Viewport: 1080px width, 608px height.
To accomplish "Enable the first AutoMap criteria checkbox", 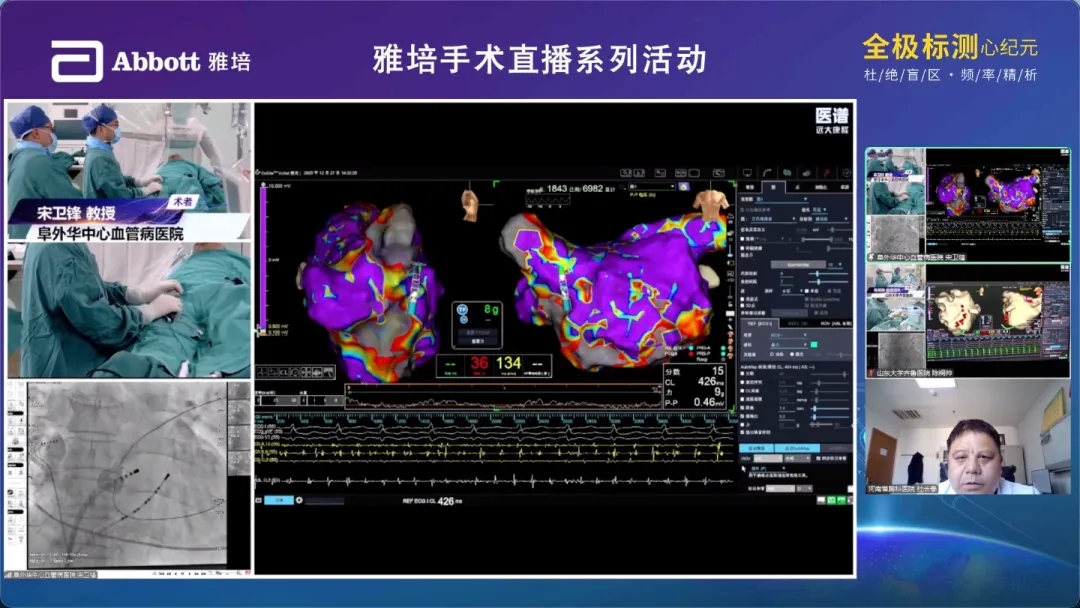I will pyautogui.click(x=743, y=374).
